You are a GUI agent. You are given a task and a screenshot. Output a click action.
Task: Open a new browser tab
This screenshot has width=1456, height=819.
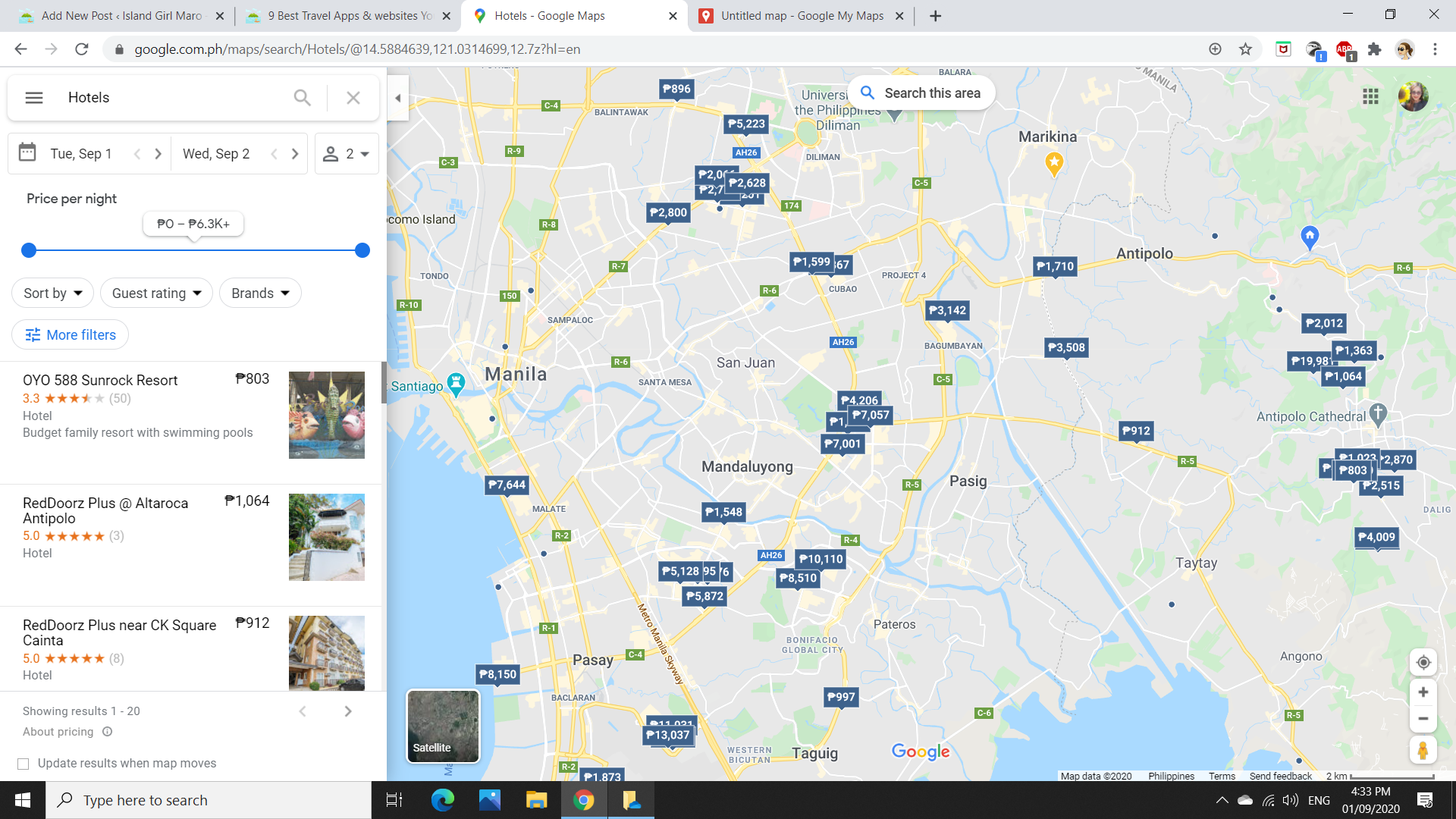click(936, 16)
